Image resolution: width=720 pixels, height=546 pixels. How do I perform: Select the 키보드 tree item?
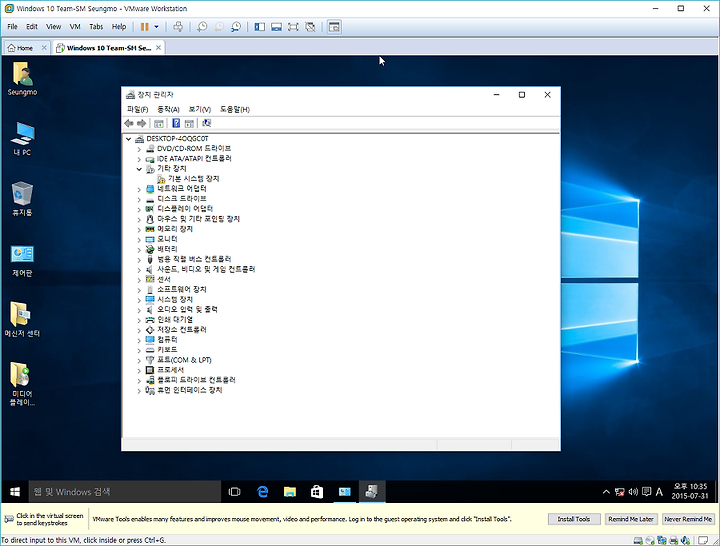167,350
